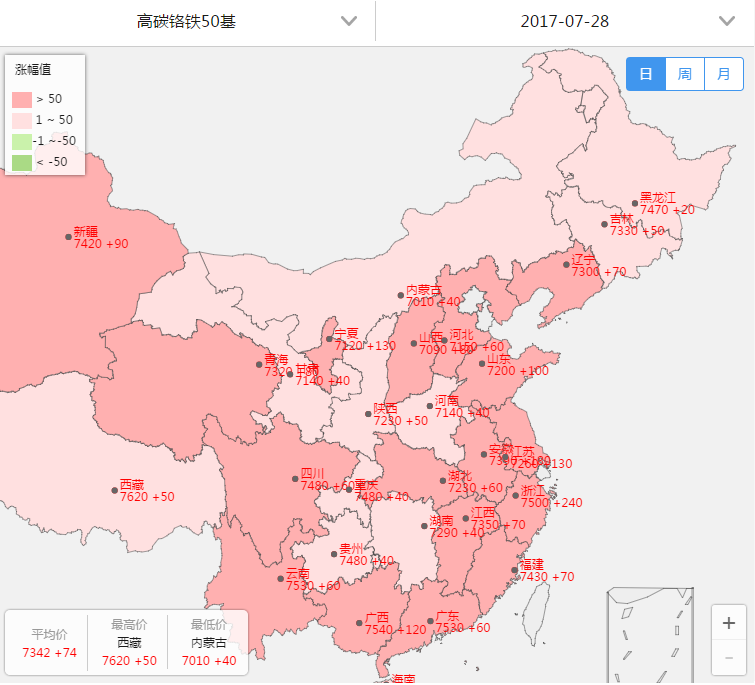Click the 广西 map marker dot
The height and width of the screenshot is (685, 755).
359,623
